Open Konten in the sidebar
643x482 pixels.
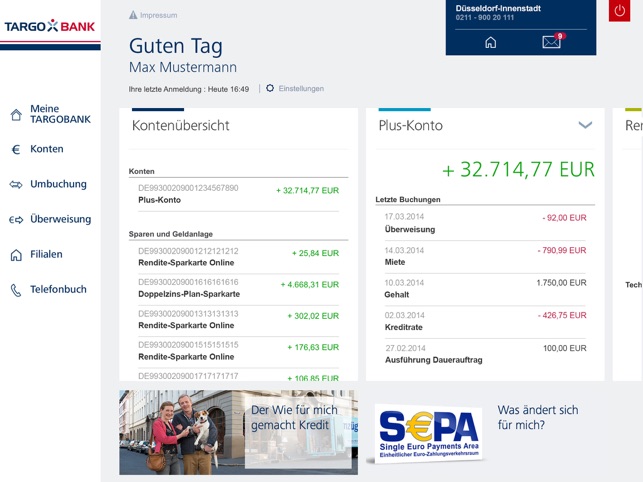pos(47,149)
